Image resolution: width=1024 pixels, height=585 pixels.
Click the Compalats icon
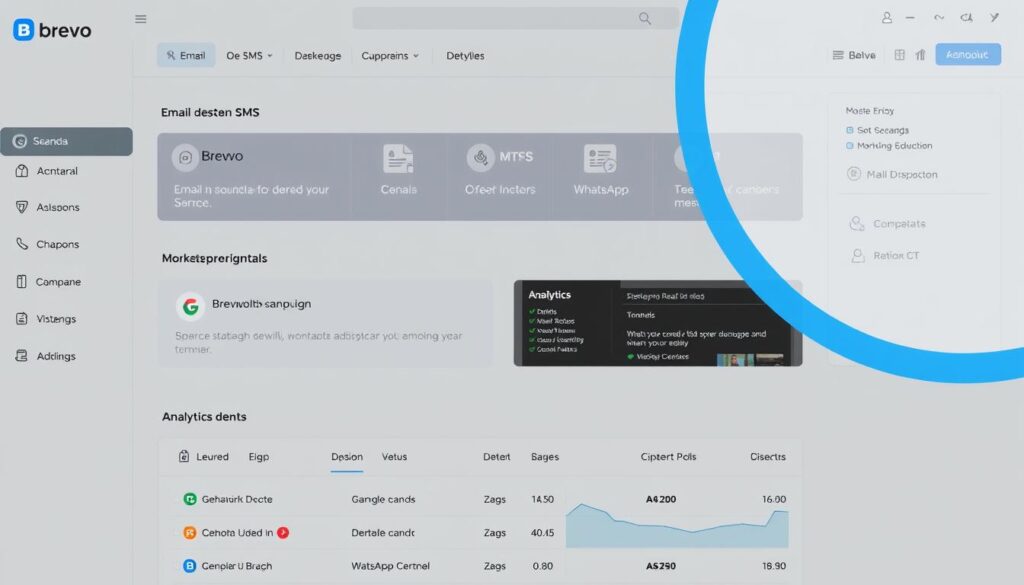click(x=857, y=223)
